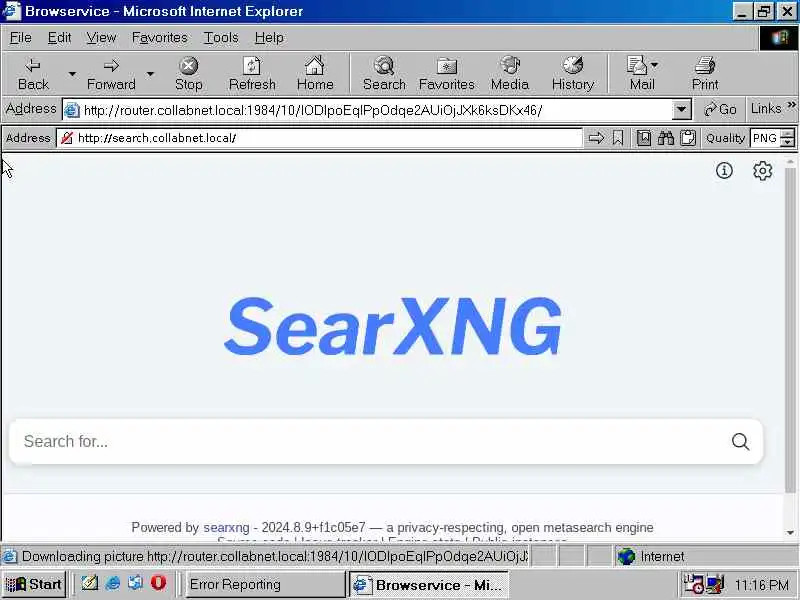Click the Windows logo throbber icon
800x600 pixels.
click(x=779, y=38)
